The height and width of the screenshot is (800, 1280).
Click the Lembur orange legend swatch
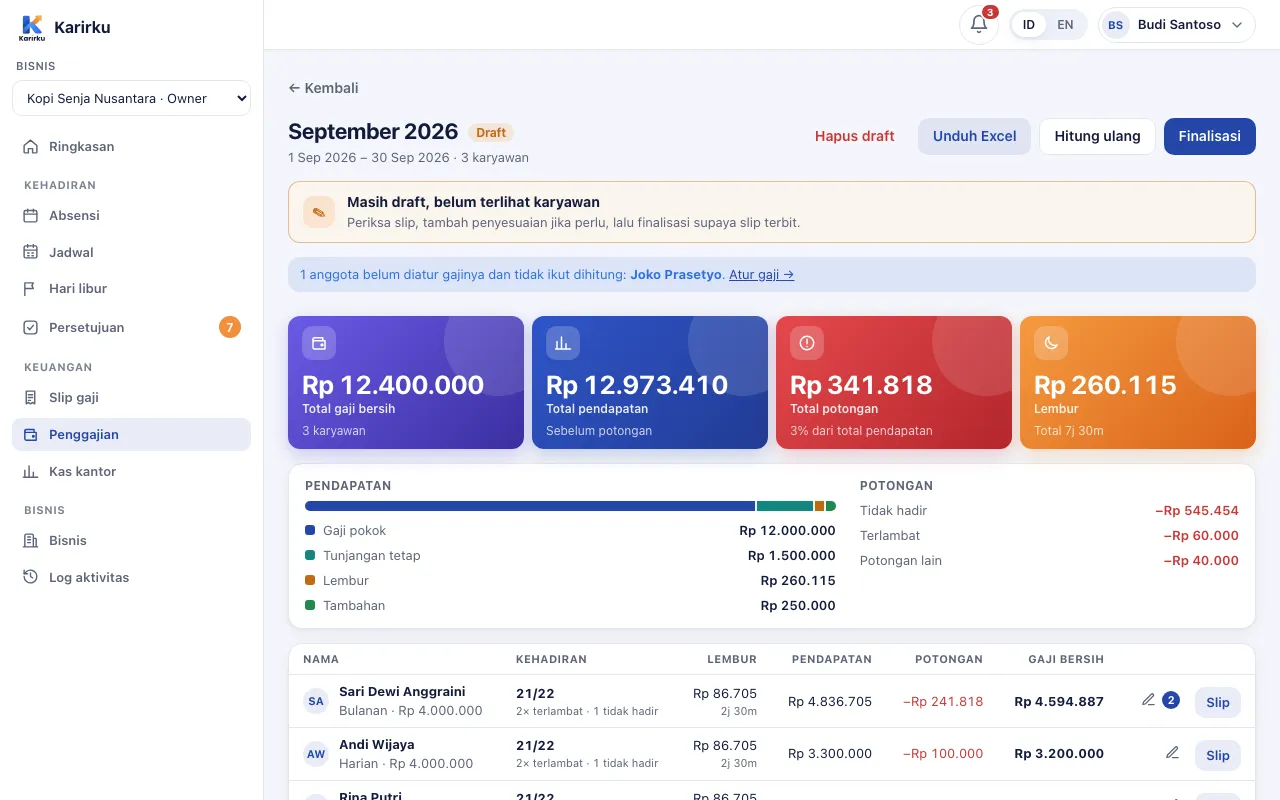click(x=310, y=581)
